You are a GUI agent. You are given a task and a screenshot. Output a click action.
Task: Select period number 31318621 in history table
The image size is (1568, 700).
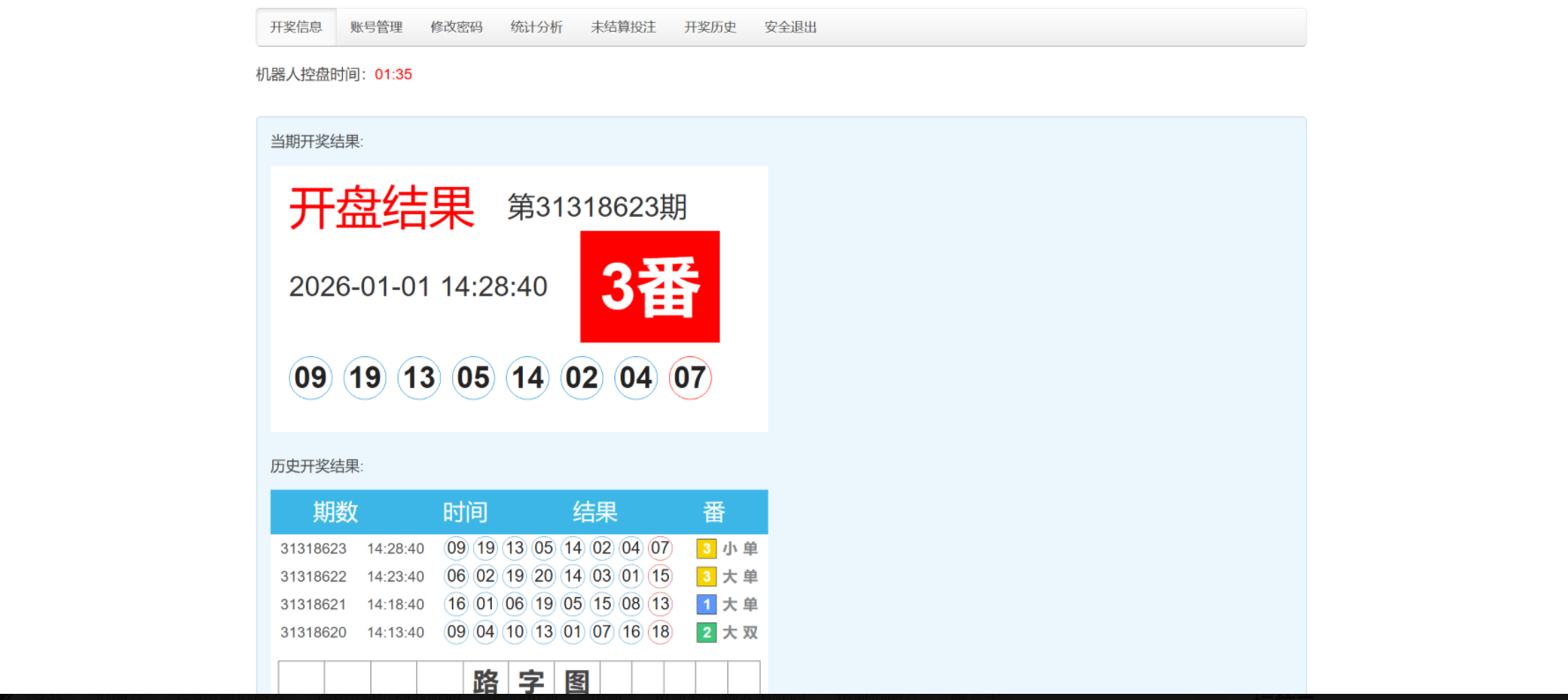[313, 605]
